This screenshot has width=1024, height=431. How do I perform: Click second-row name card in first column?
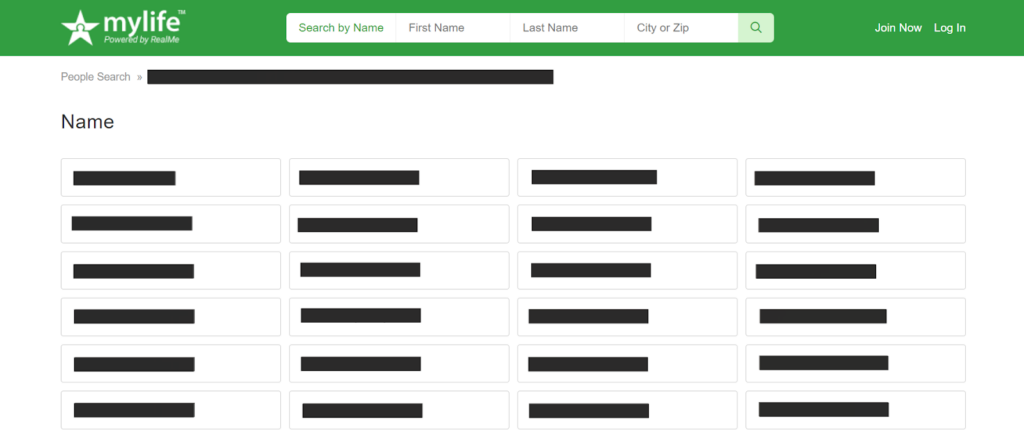[x=170, y=224]
